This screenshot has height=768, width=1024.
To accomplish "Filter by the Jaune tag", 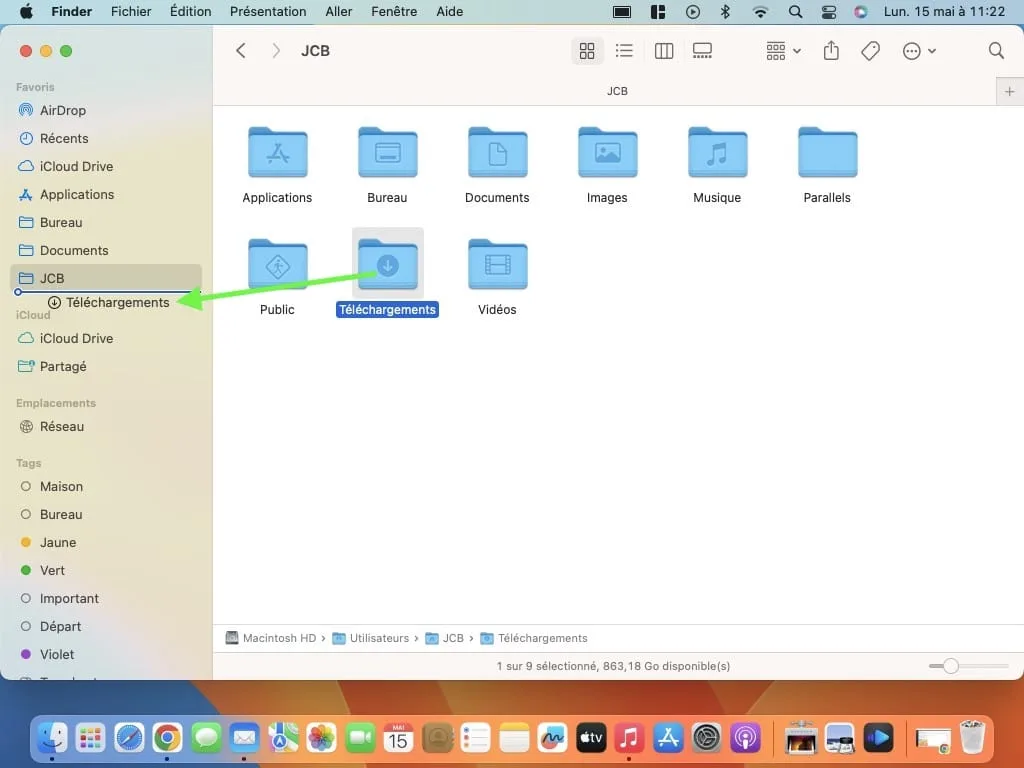I will [x=57, y=543].
